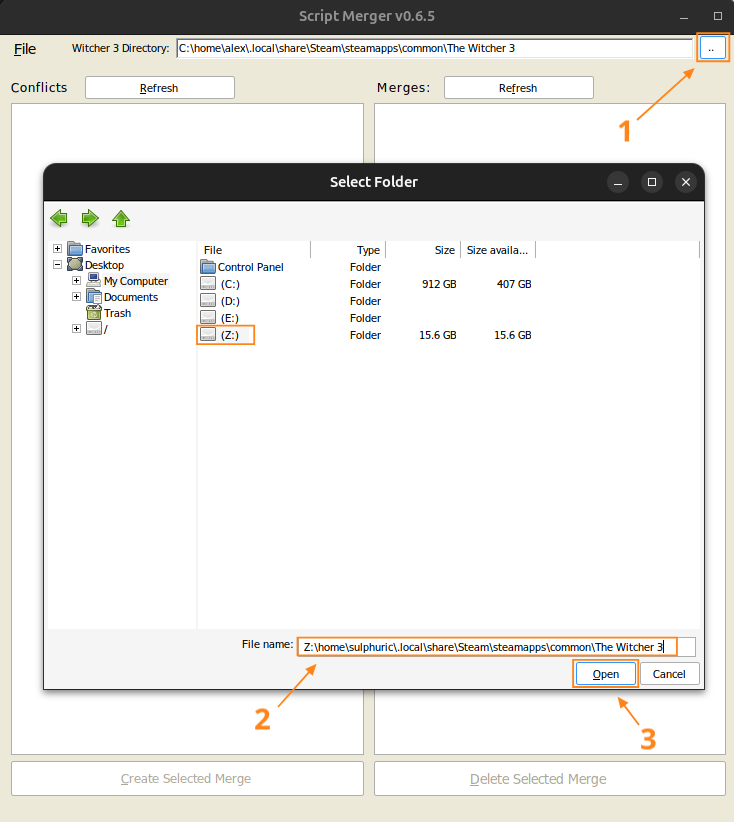734x822 pixels.
Task: Open the File menu
Action: click(x=25, y=49)
